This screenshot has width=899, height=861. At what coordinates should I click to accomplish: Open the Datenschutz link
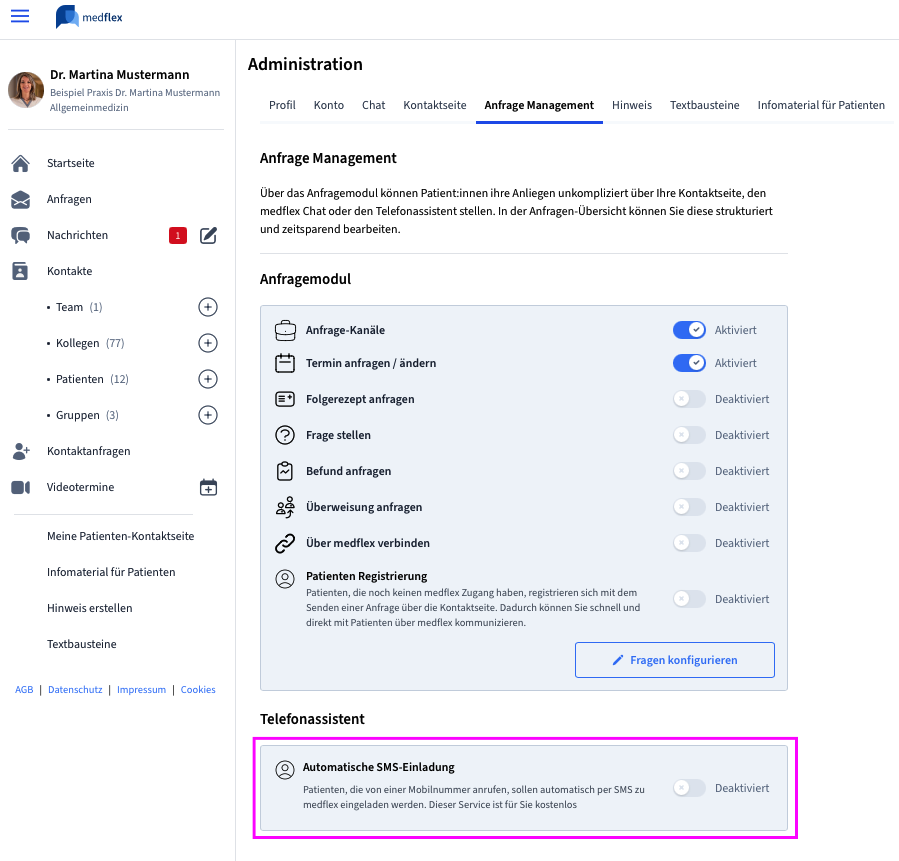pyautogui.click(x=75, y=690)
